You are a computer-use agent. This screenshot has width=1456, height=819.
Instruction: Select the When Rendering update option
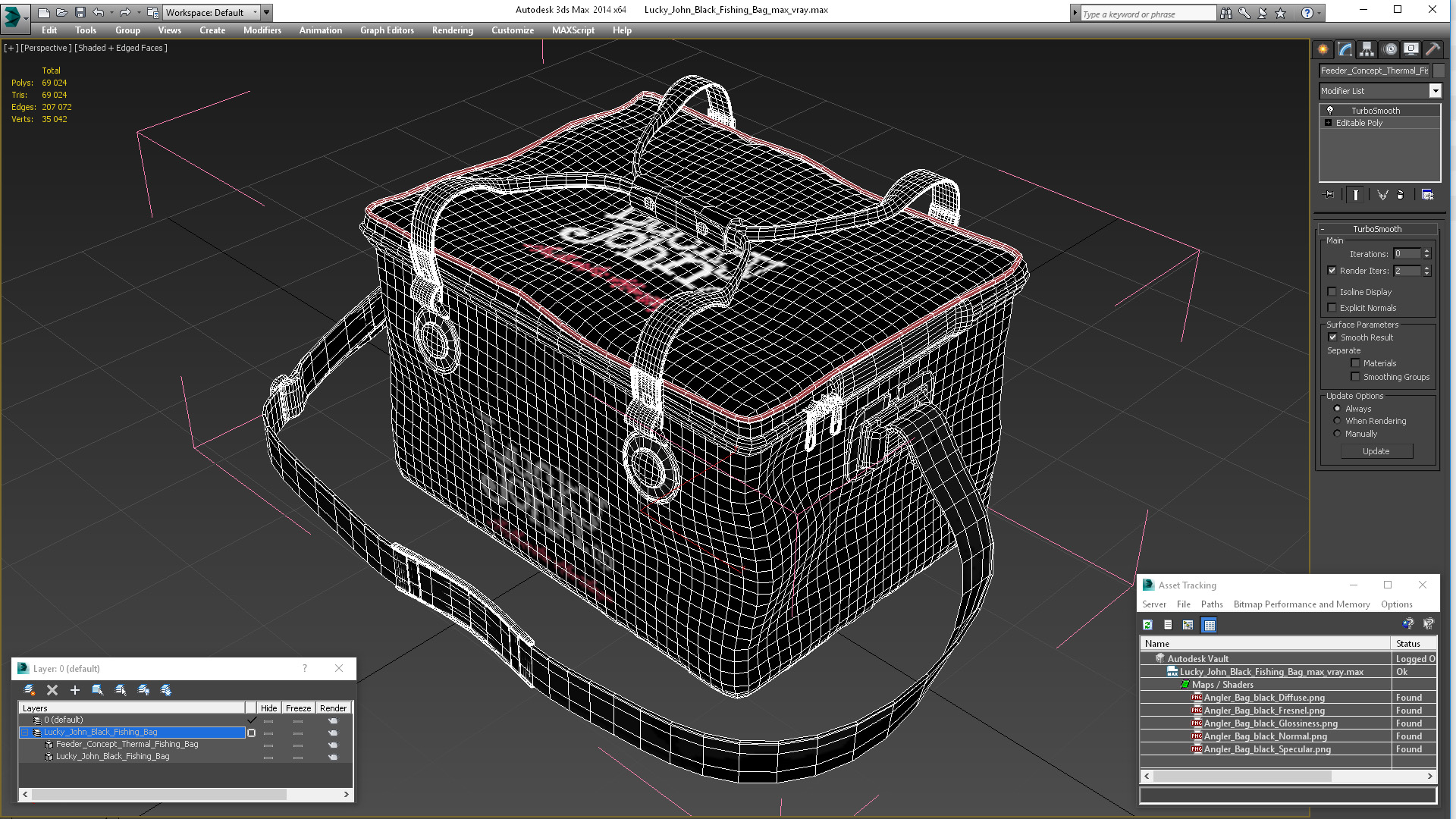pyautogui.click(x=1338, y=421)
